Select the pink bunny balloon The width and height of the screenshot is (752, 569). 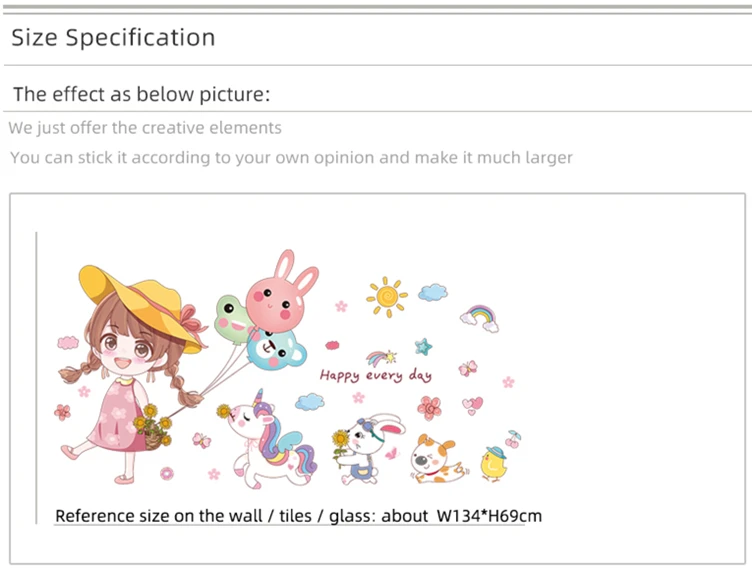(282, 292)
